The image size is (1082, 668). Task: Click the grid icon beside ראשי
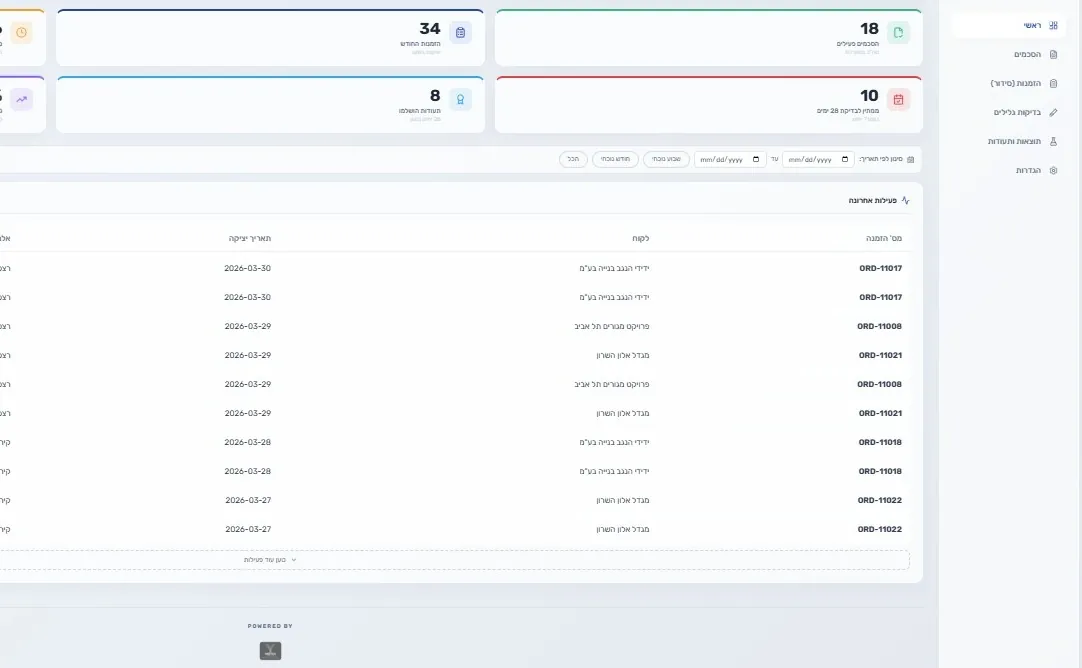pos(1053,26)
